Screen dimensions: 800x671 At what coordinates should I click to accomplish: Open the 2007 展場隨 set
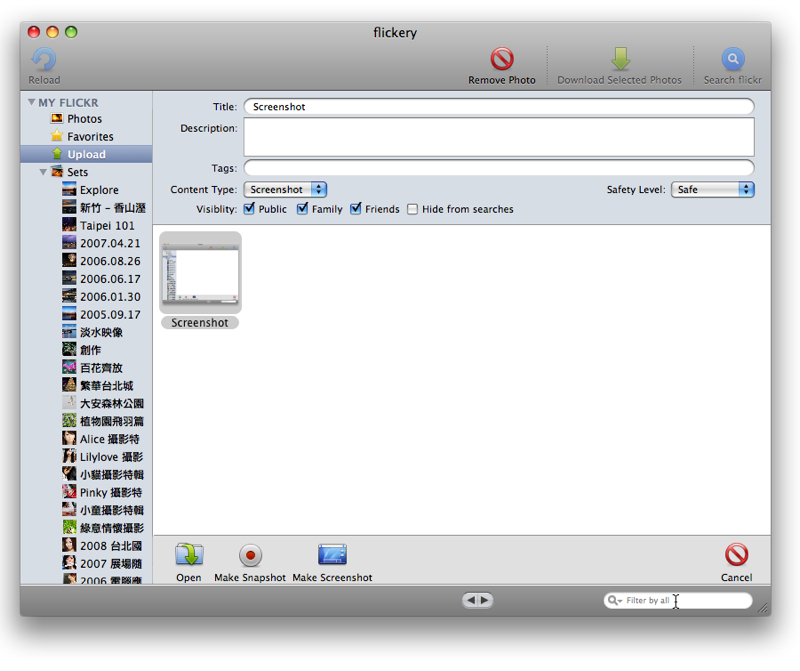pos(86,564)
